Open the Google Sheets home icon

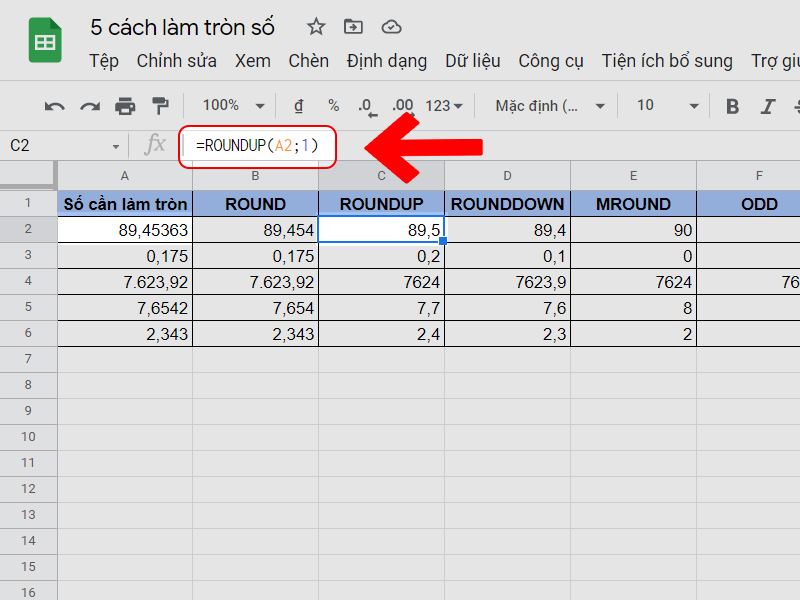tap(44, 42)
